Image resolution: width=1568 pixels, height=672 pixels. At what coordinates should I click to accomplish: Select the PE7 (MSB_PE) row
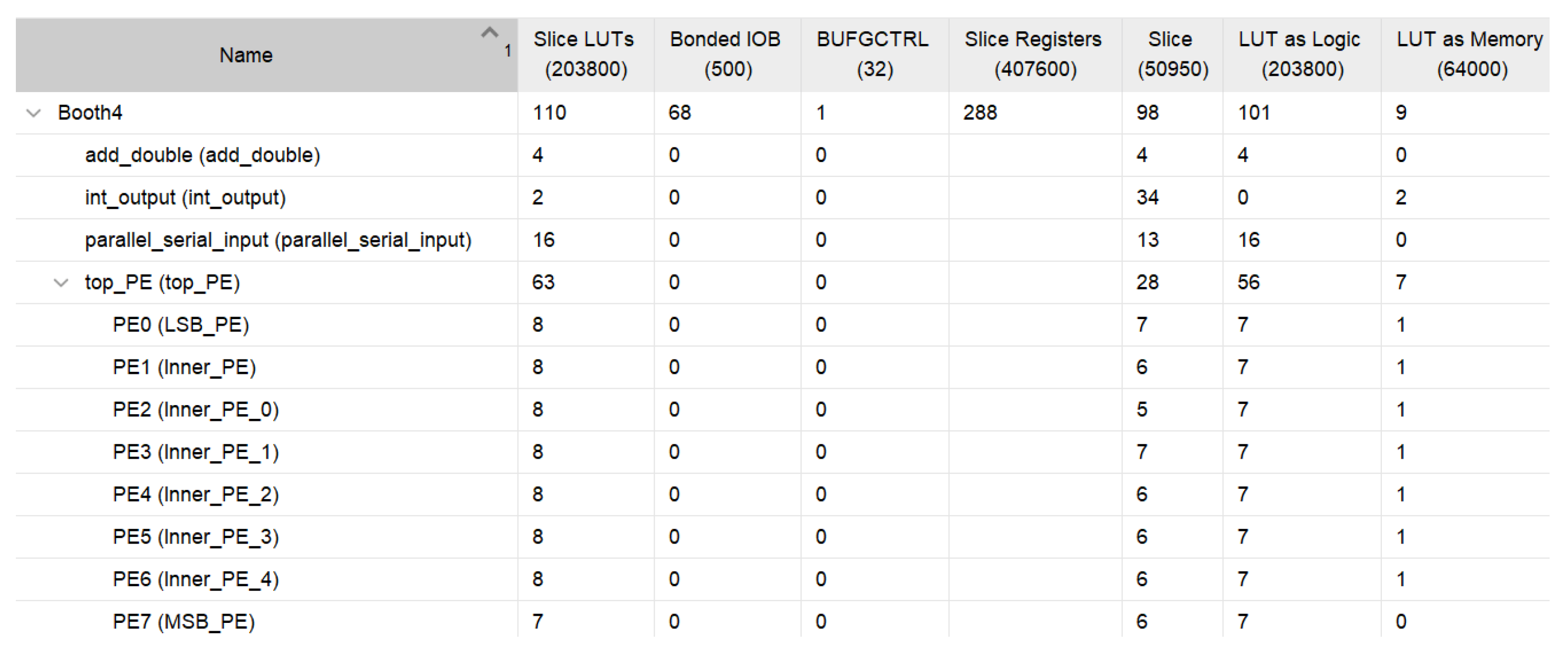[x=183, y=622]
